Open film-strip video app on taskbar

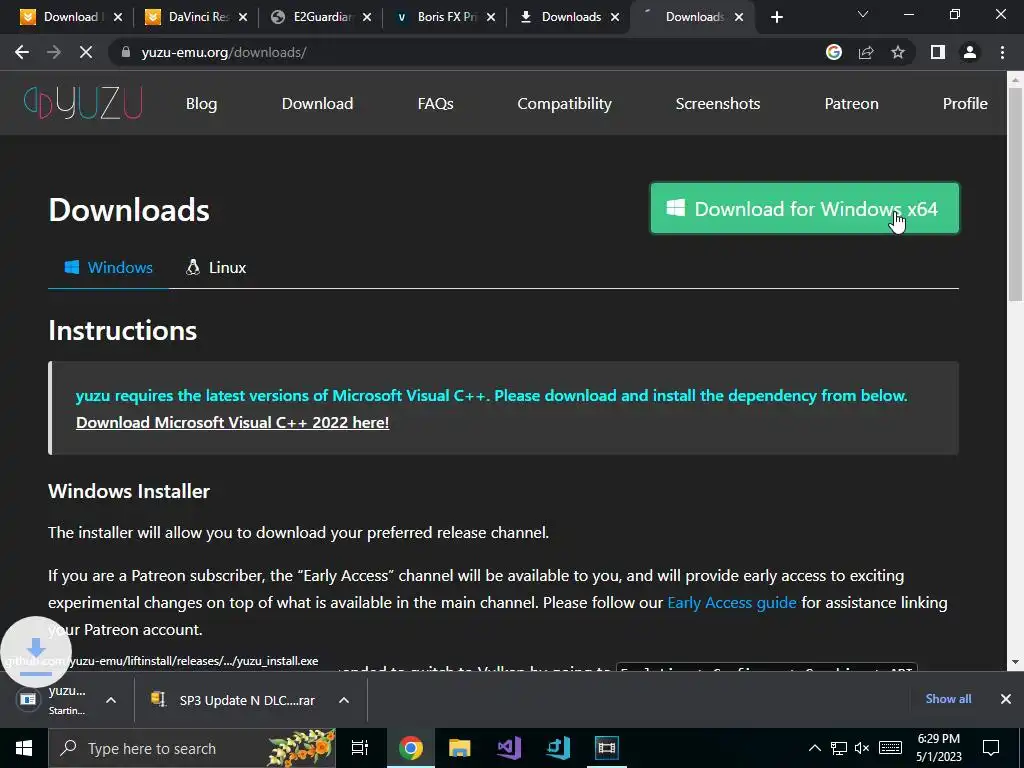coord(607,748)
